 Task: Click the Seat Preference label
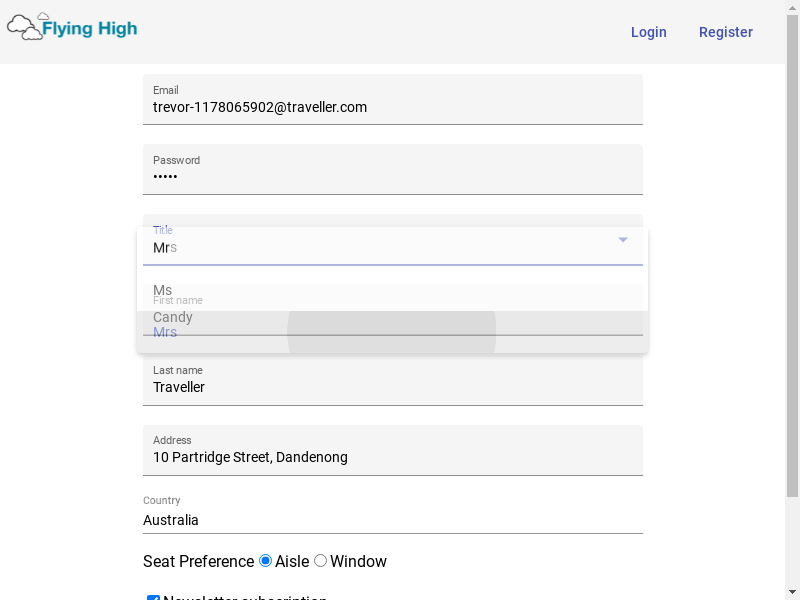198,561
